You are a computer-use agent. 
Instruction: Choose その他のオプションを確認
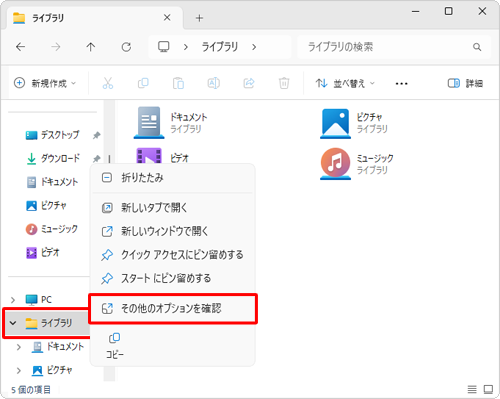pos(173,308)
